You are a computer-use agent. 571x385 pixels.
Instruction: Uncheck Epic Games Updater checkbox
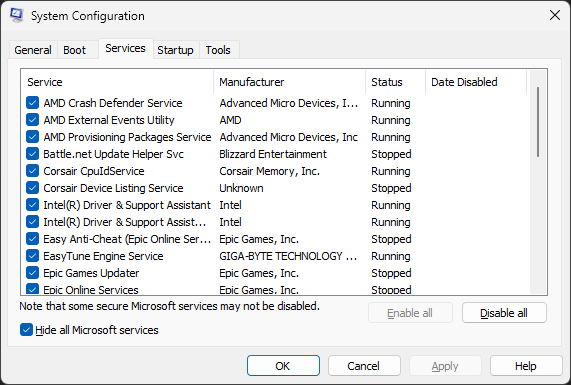click(x=32, y=273)
